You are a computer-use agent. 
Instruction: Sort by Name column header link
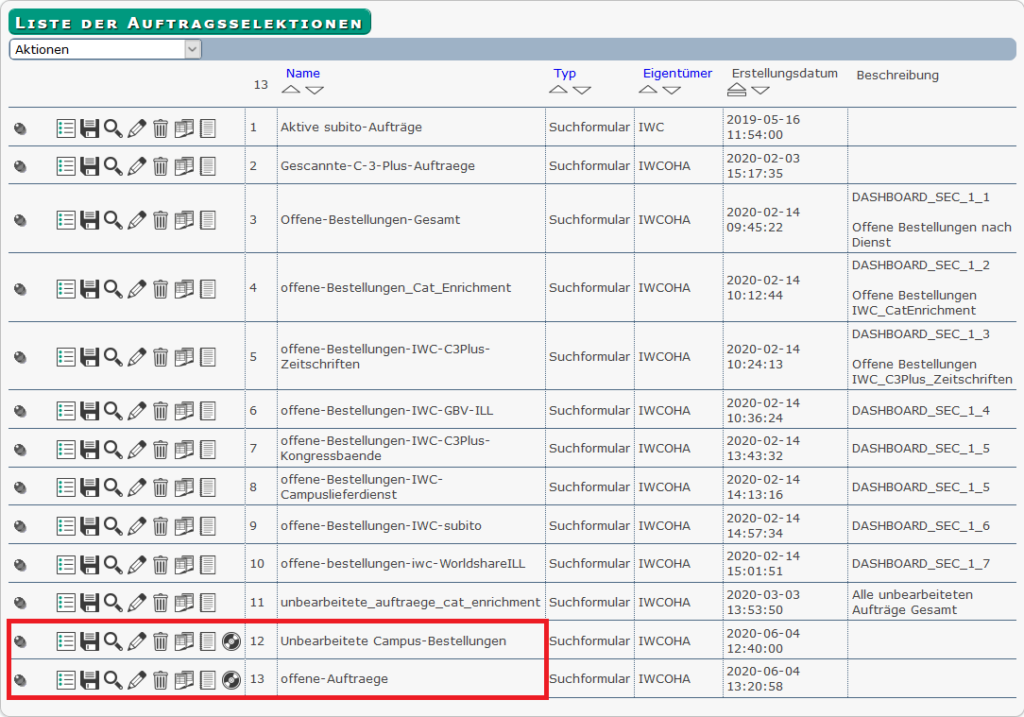[x=303, y=73]
